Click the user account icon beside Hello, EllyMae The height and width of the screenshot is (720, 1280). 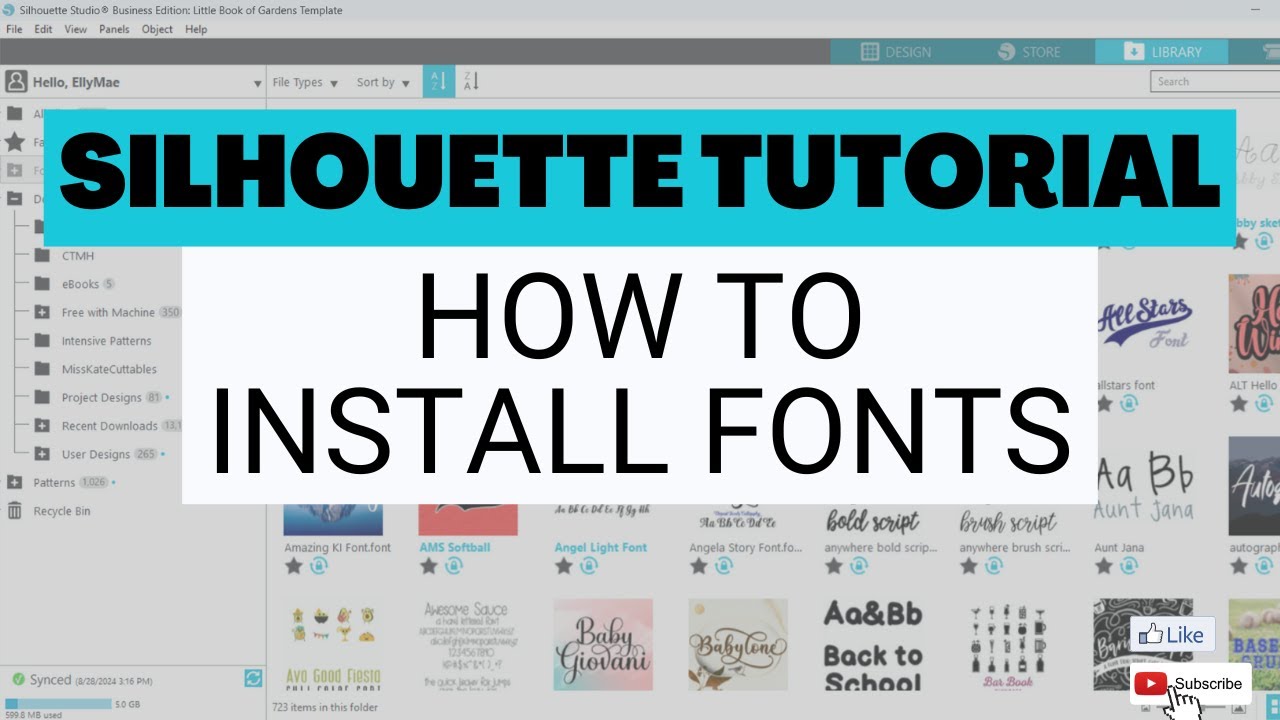15,82
